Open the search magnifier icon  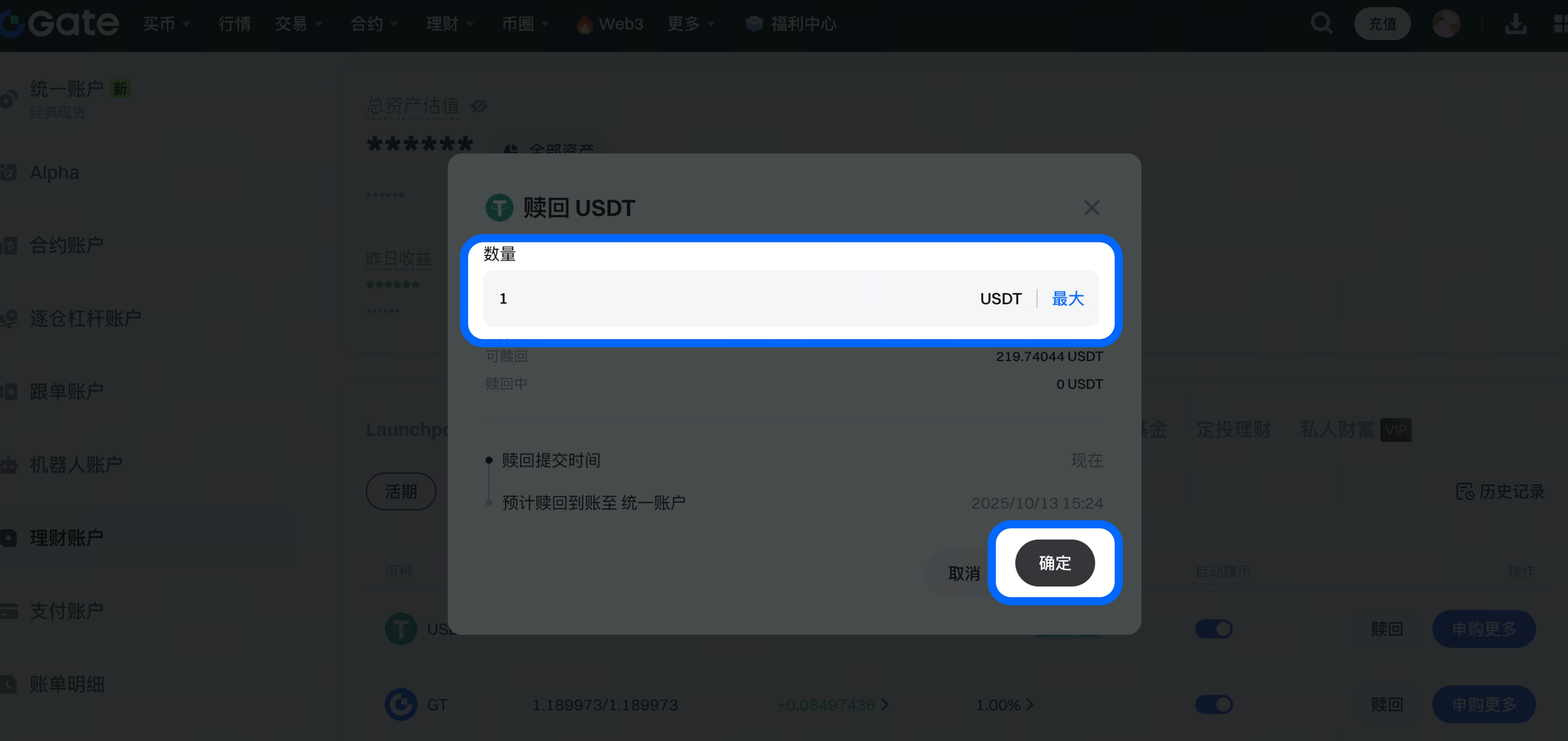pos(1321,24)
